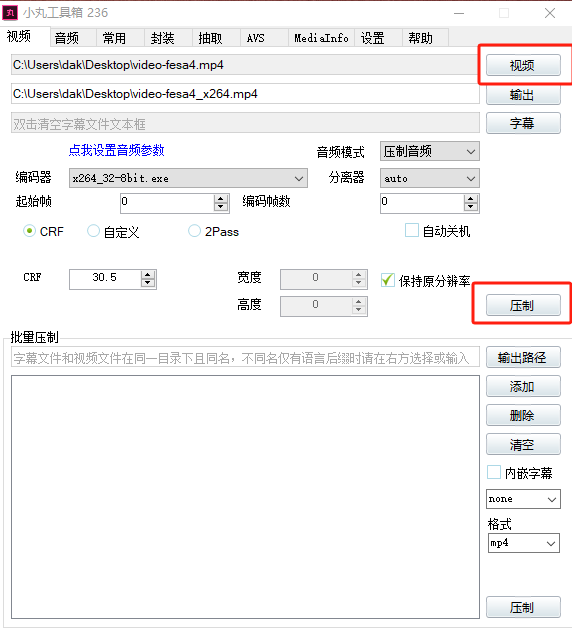Enable the 内嵌字幕 checkbox
572x629 pixels.
[x=494, y=472]
